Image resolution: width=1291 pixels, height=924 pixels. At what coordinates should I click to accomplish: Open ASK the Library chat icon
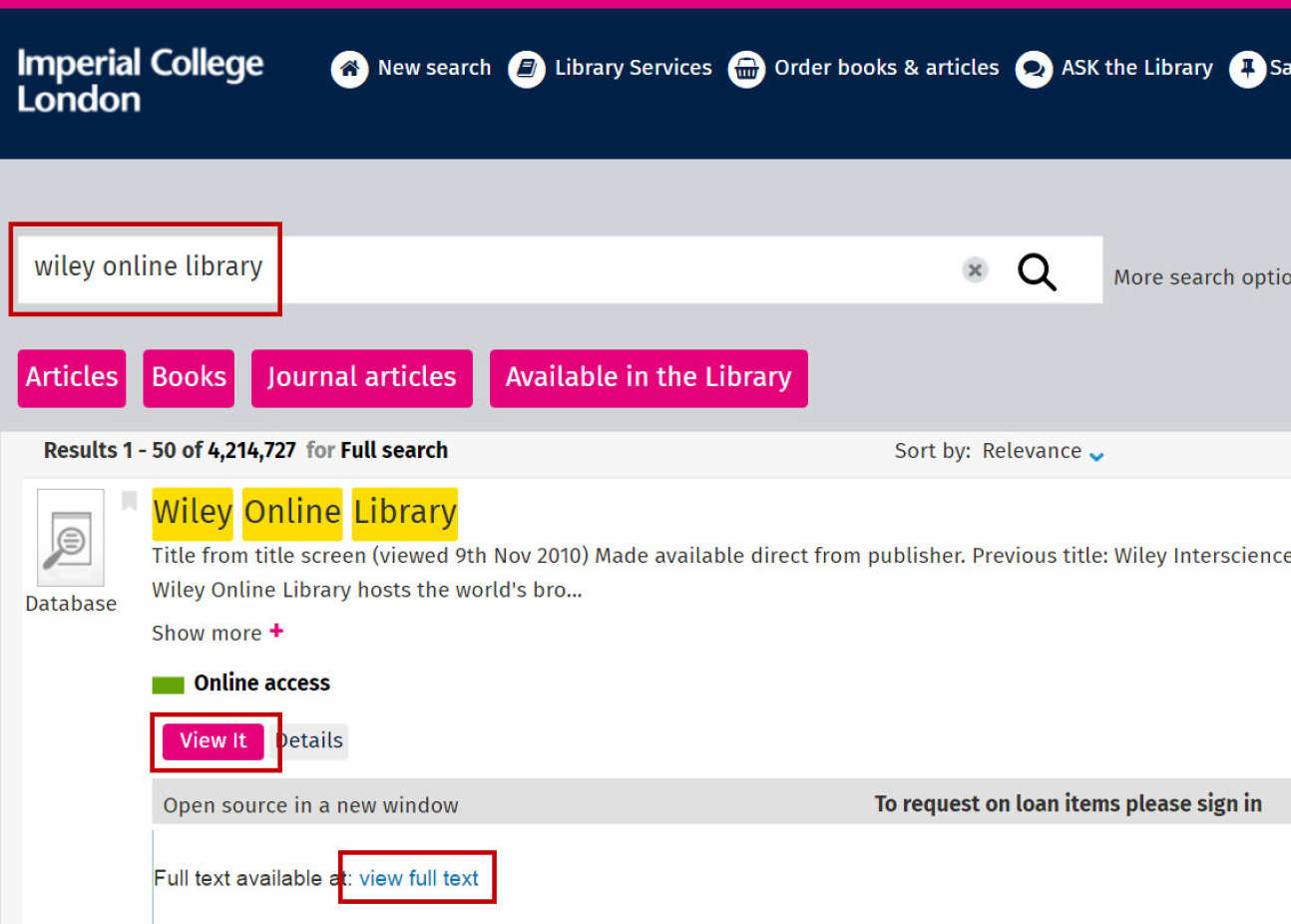(x=1034, y=68)
